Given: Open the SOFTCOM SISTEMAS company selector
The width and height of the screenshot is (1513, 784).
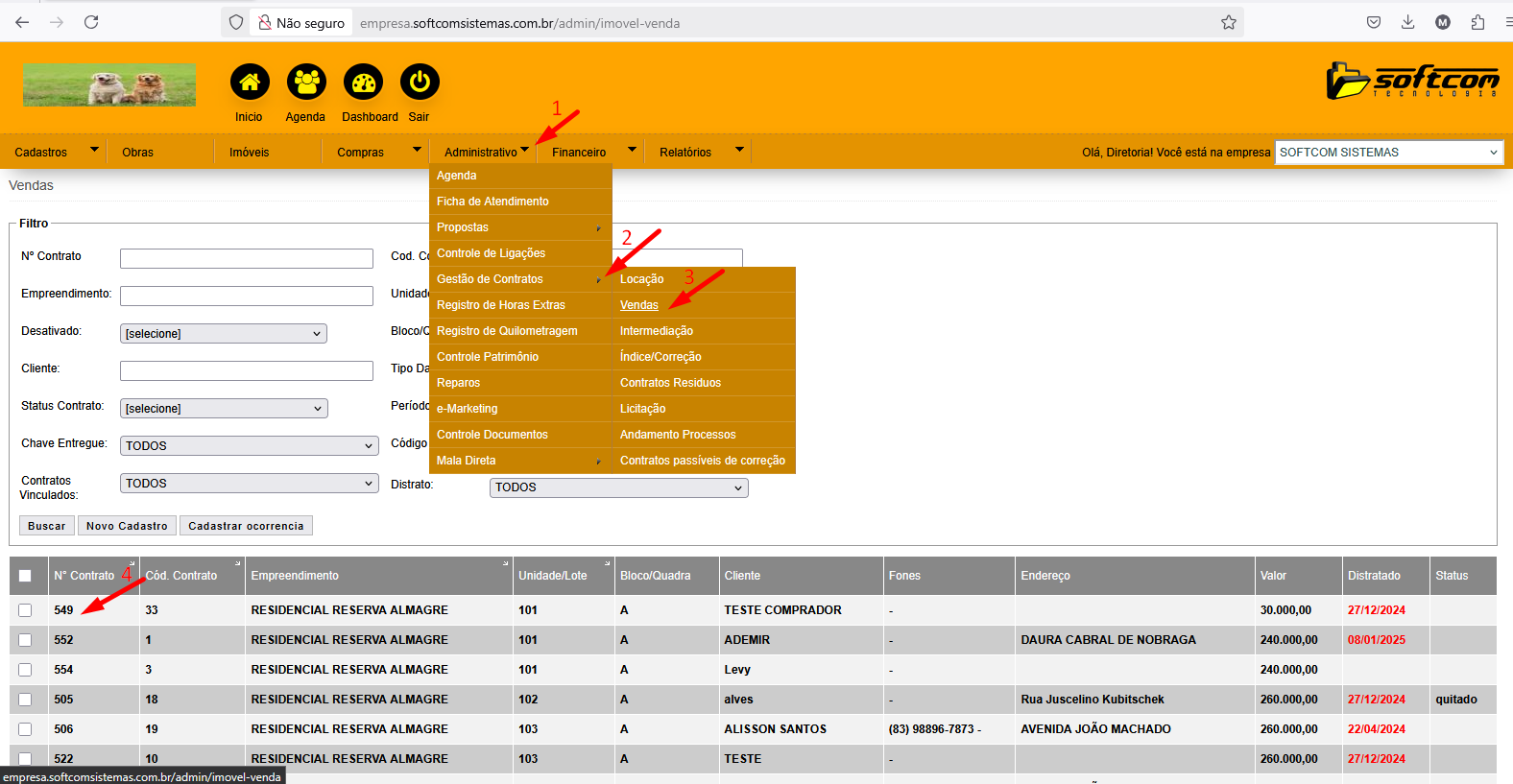Looking at the screenshot, I should pyautogui.click(x=1388, y=153).
